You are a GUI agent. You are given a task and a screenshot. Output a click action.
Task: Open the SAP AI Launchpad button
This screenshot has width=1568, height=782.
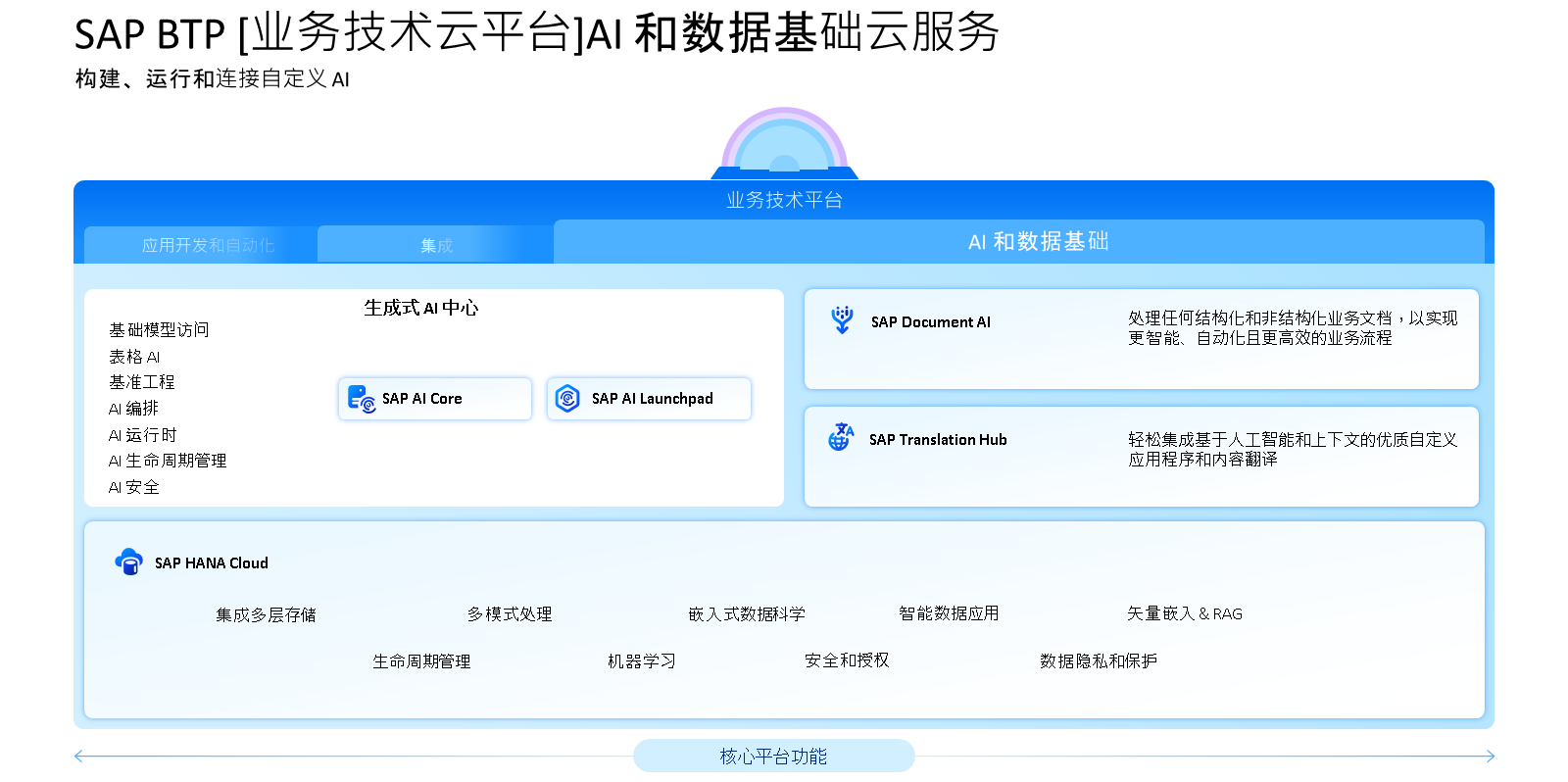649,399
